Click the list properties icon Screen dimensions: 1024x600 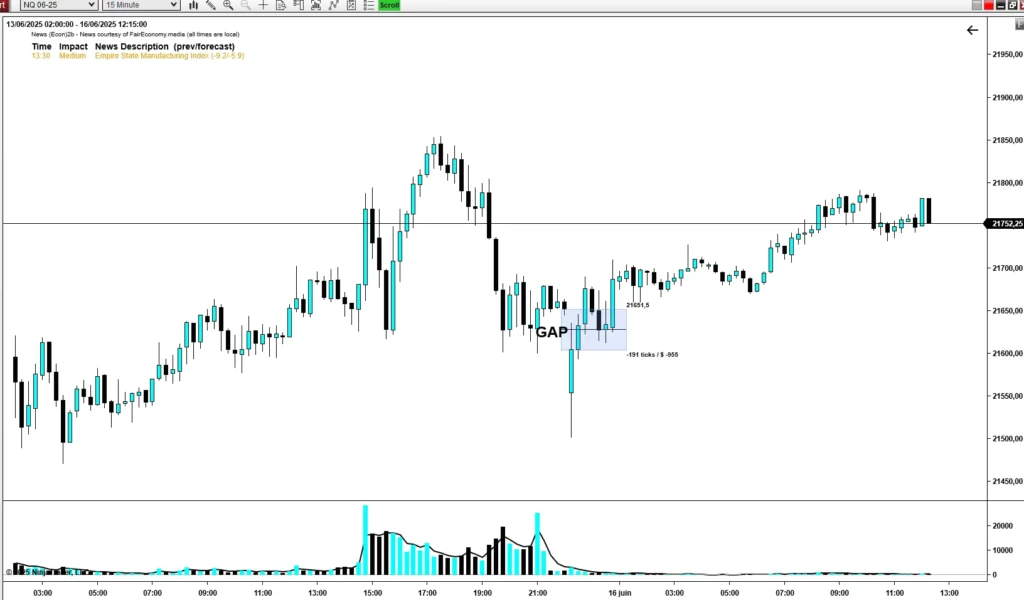[x=368, y=5]
